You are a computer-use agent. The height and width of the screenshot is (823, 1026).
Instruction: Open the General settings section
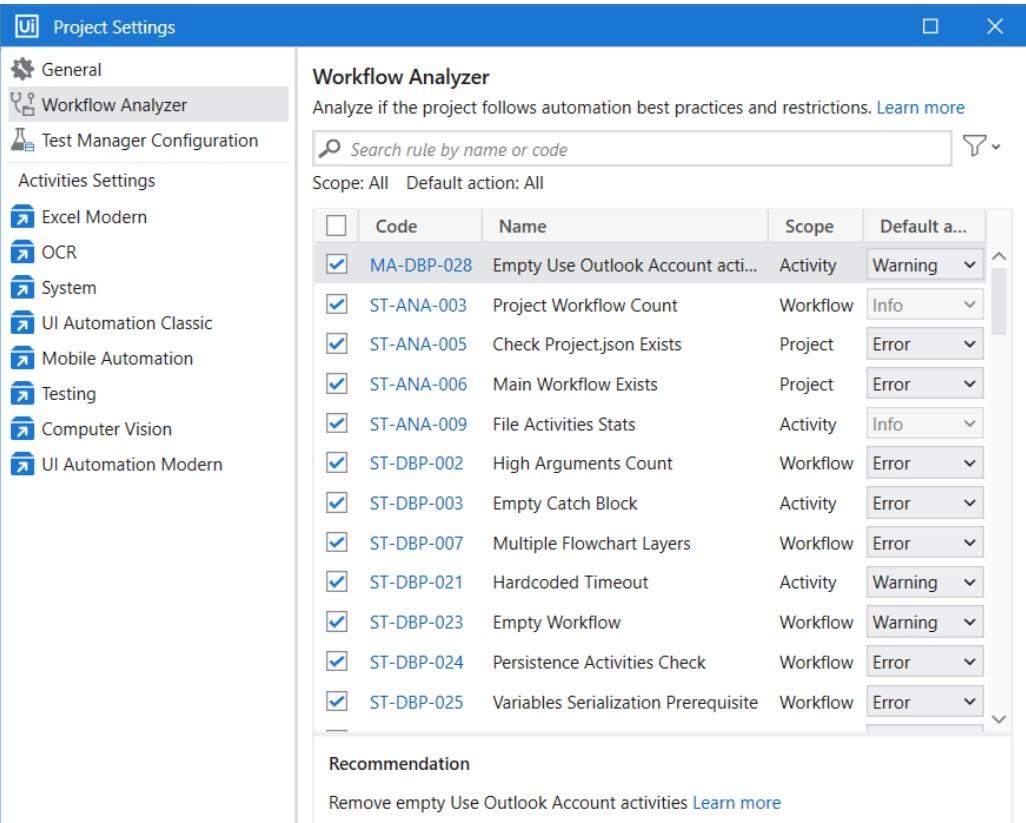pos(148,69)
